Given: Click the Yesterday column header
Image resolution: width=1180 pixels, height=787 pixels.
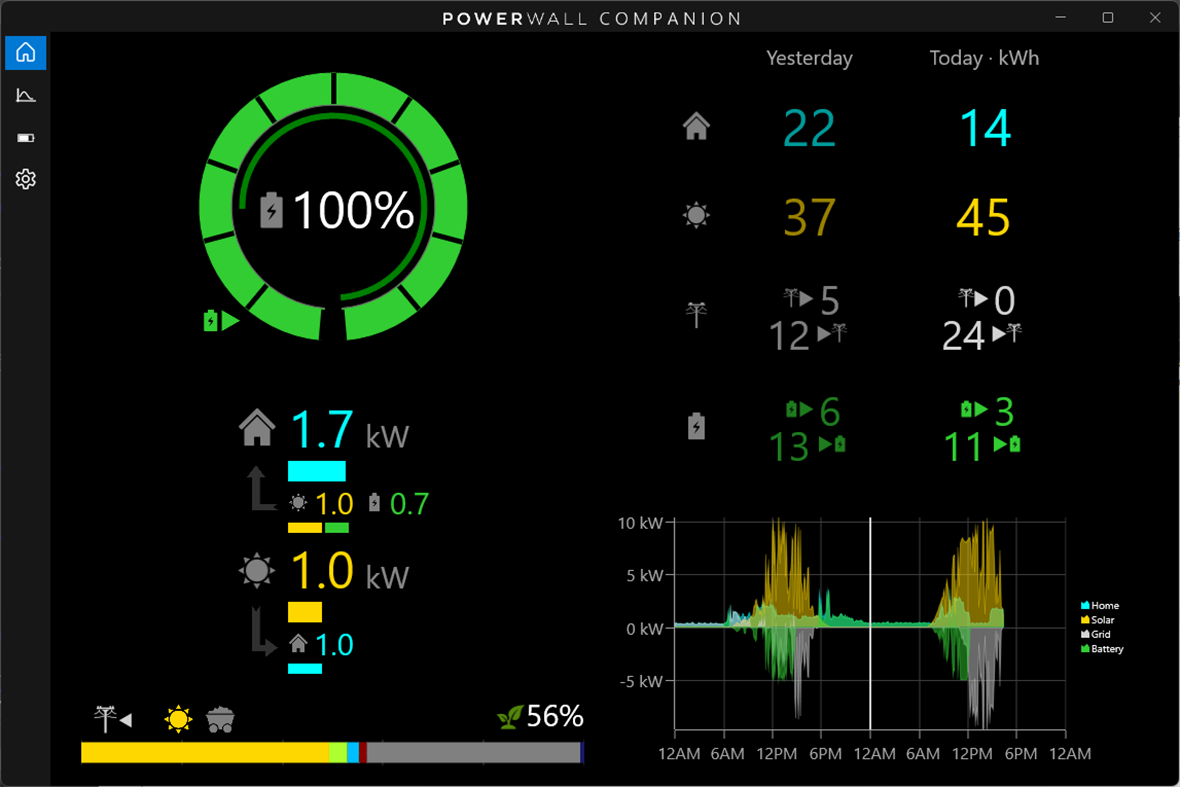Looking at the screenshot, I should (809, 58).
